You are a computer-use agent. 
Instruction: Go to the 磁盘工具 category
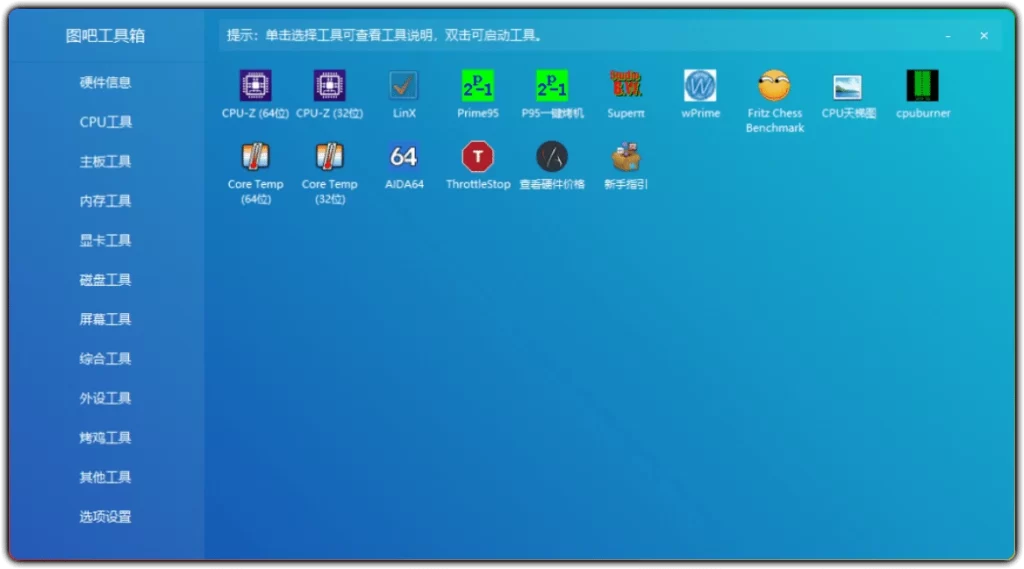tap(105, 280)
